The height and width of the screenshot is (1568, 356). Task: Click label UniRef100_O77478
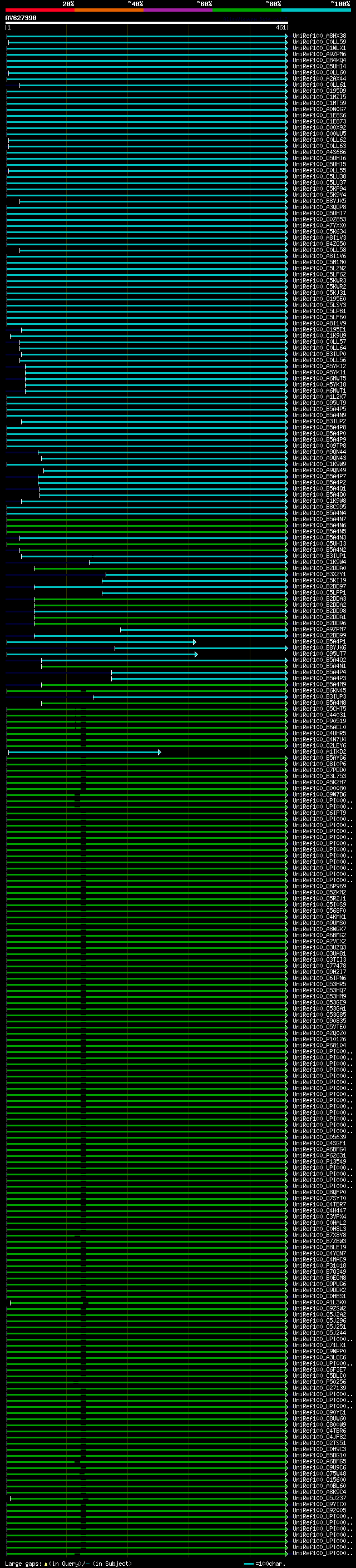[x=319, y=966]
